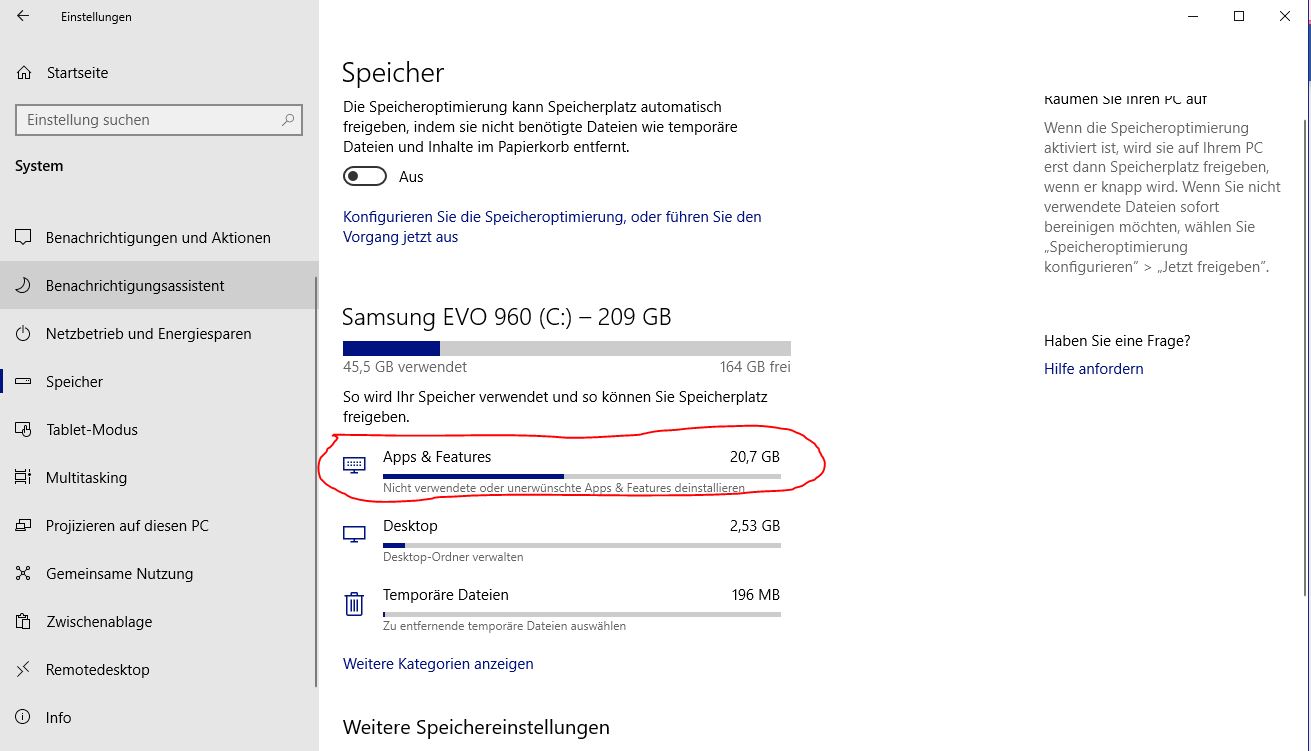Click 20,7 GB size value
1311x751 pixels.
(x=755, y=457)
